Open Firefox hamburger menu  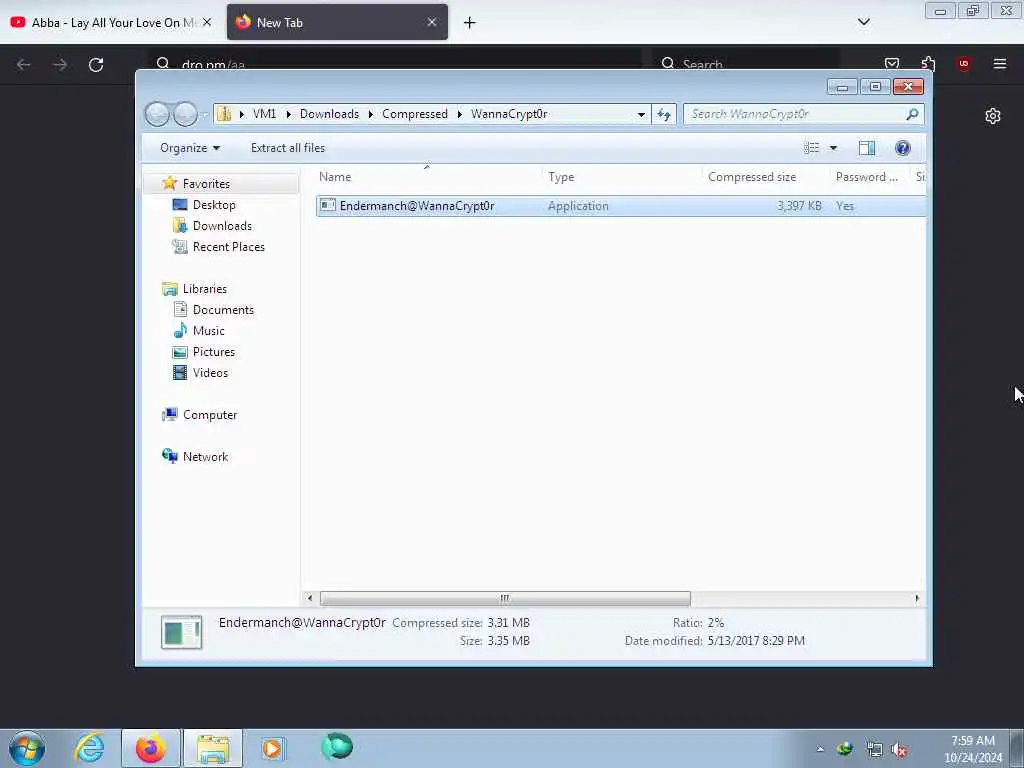click(1000, 64)
